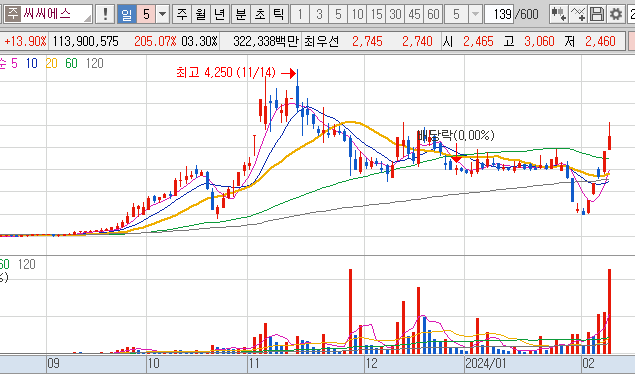
Task: Open the disabled interval 5 dropdown arrow
Action: pyautogui.click(x=475, y=14)
